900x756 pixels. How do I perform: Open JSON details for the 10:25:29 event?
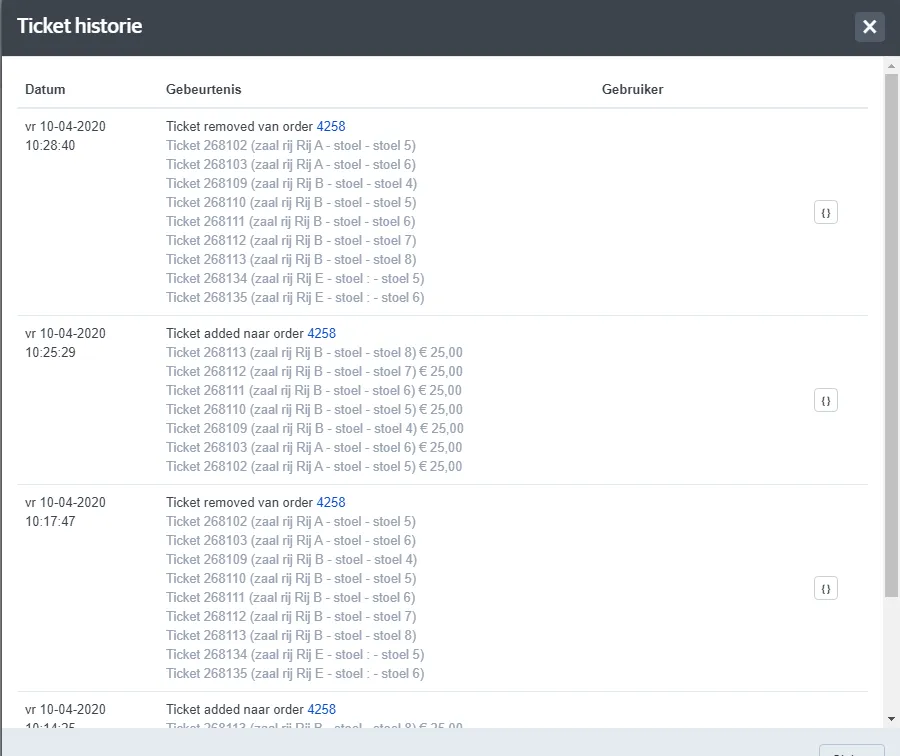click(825, 401)
